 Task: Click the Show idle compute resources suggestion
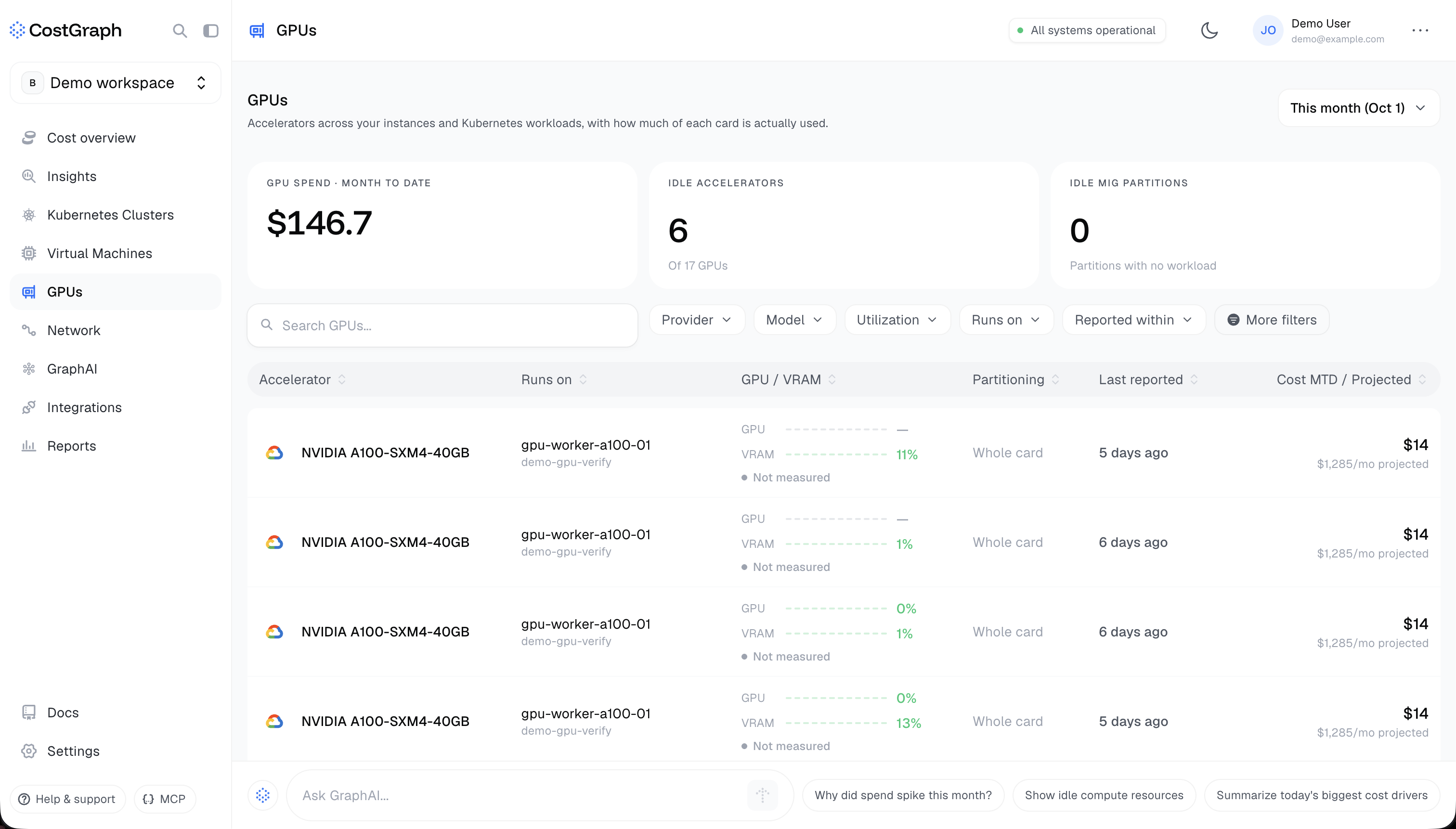[x=1104, y=795]
